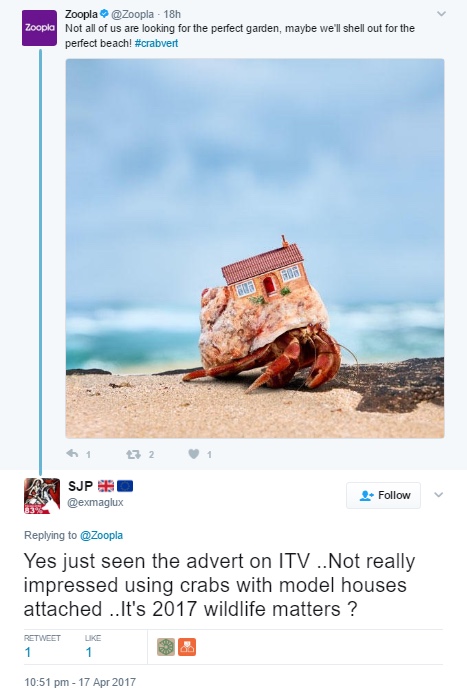Retweet the Zoopla crab tweet
The image size is (467, 691).
(133, 454)
